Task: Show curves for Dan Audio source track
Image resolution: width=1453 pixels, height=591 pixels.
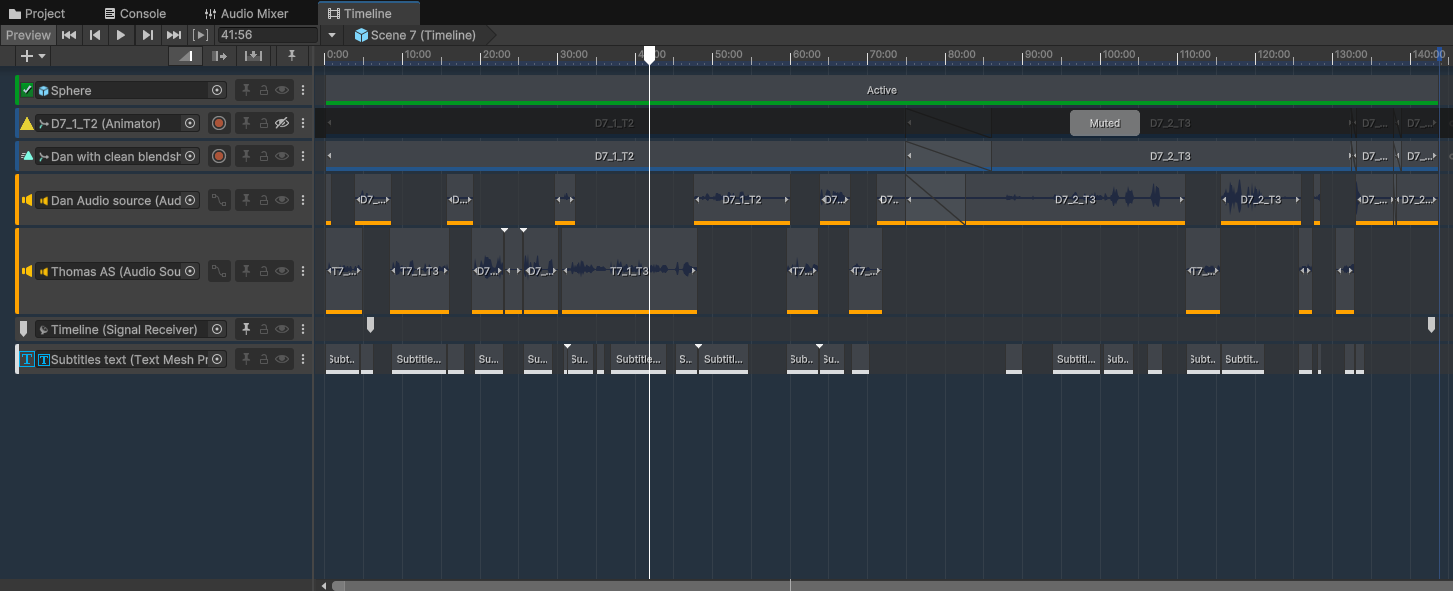Action: (x=219, y=200)
